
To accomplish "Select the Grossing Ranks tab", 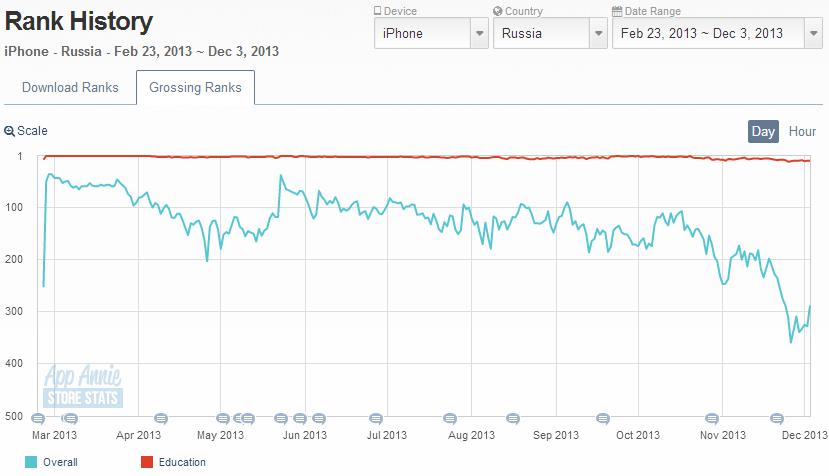I will point(195,87).
